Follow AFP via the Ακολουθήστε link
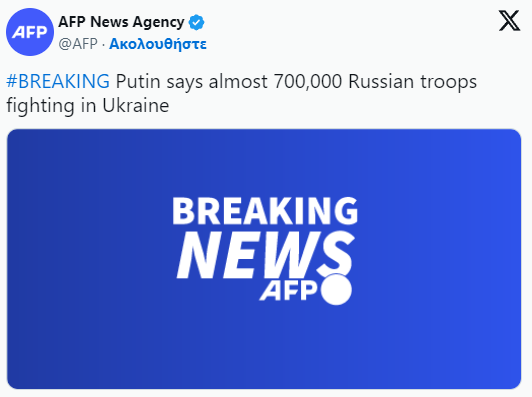 pyautogui.click(x=158, y=44)
